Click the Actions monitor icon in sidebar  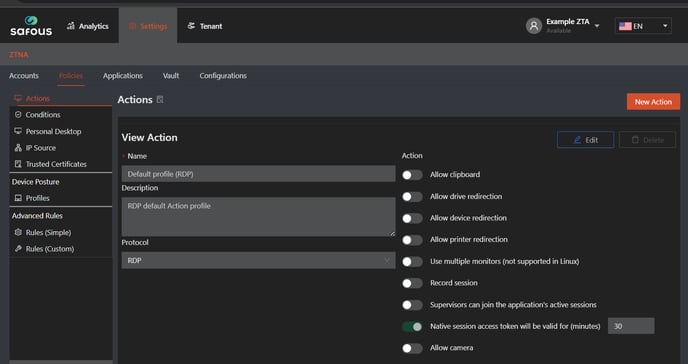(x=18, y=98)
